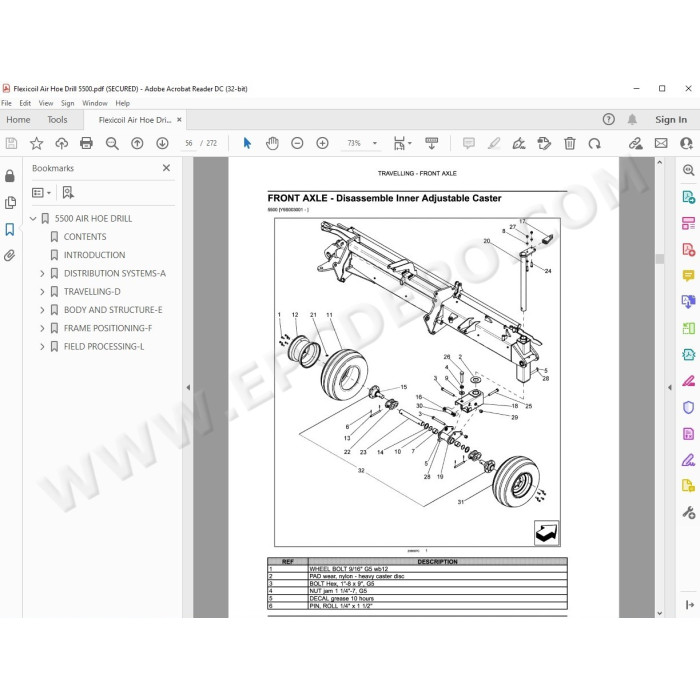Switch to the Home tab

pos(18,120)
